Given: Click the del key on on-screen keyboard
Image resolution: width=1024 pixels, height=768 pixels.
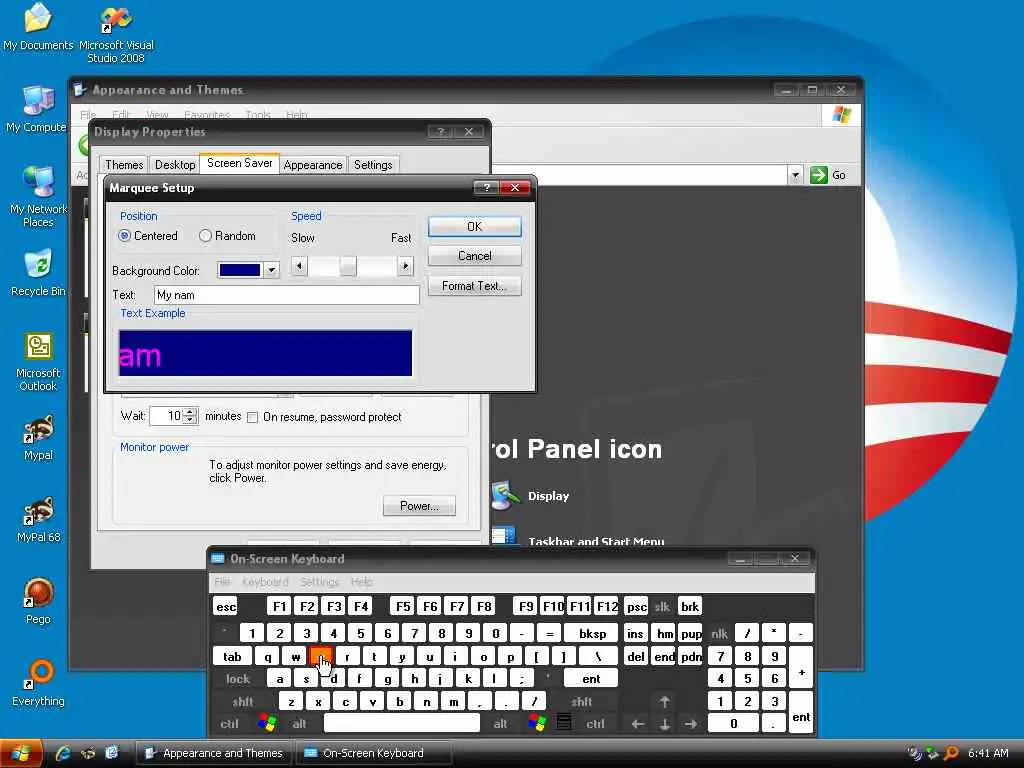Looking at the screenshot, I should pyautogui.click(x=635, y=656).
